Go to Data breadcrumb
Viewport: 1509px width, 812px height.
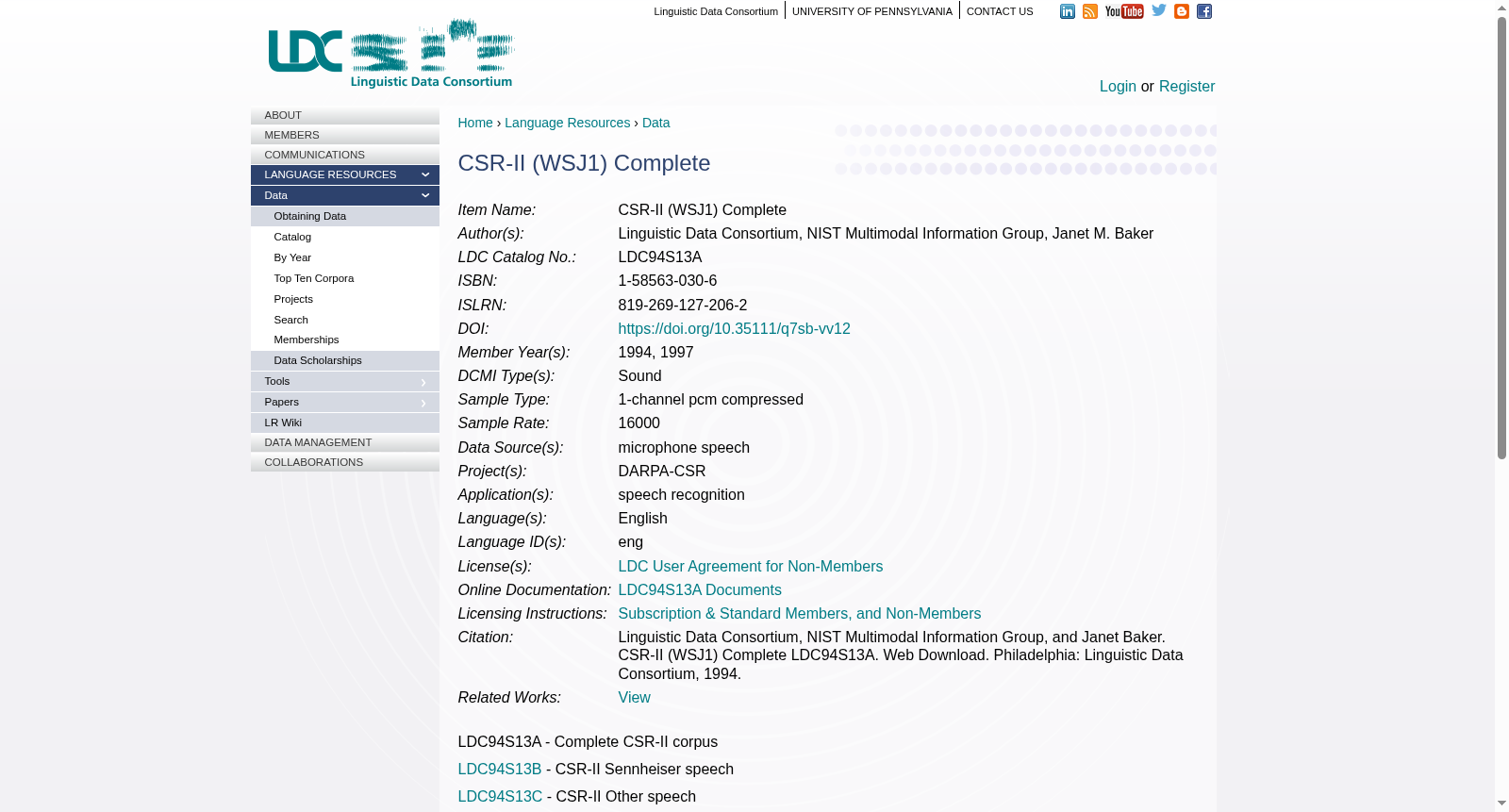tap(655, 123)
